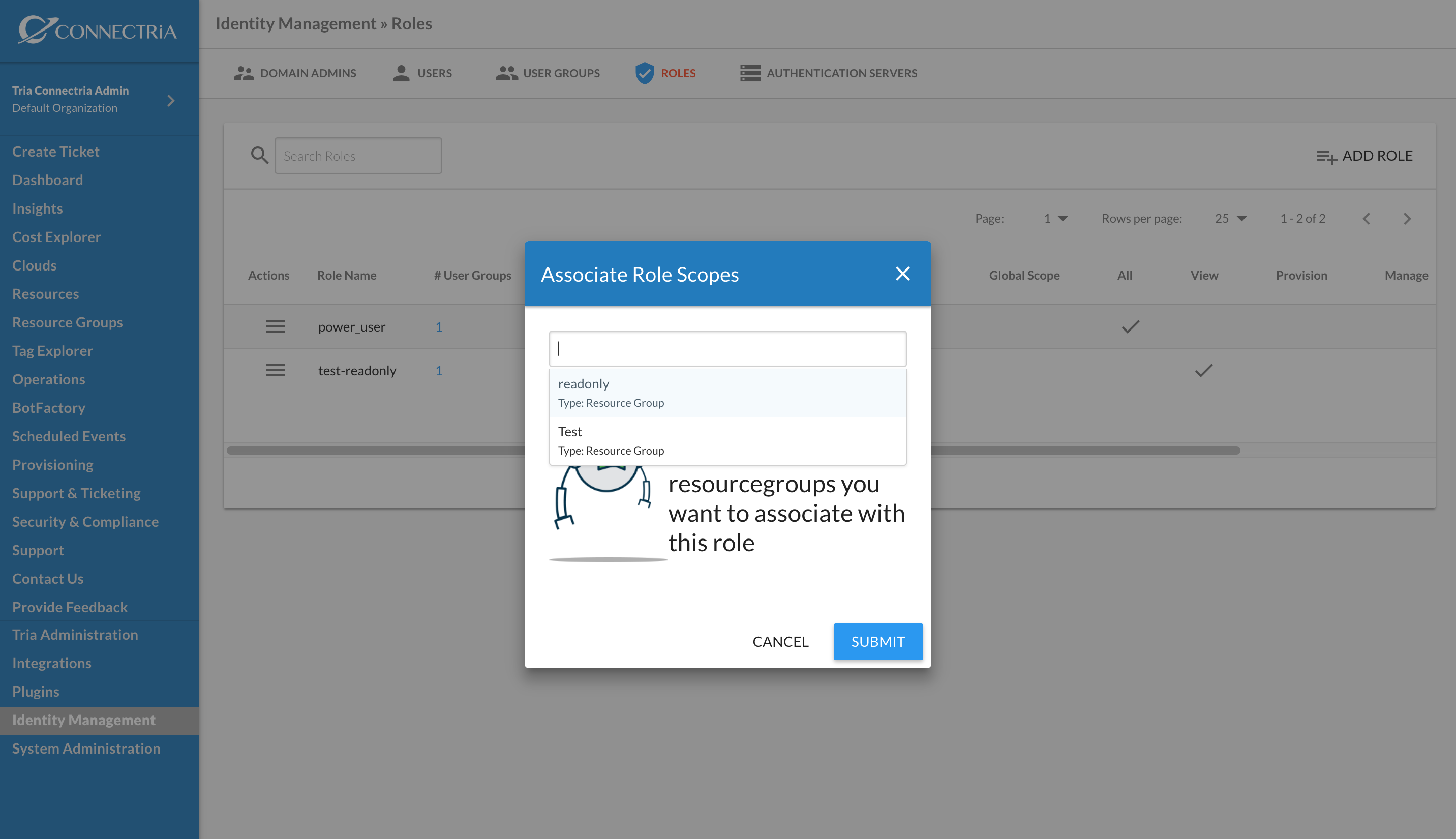1456x839 pixels.
Task: Open Tria Administration
Action: click(75, 634)
